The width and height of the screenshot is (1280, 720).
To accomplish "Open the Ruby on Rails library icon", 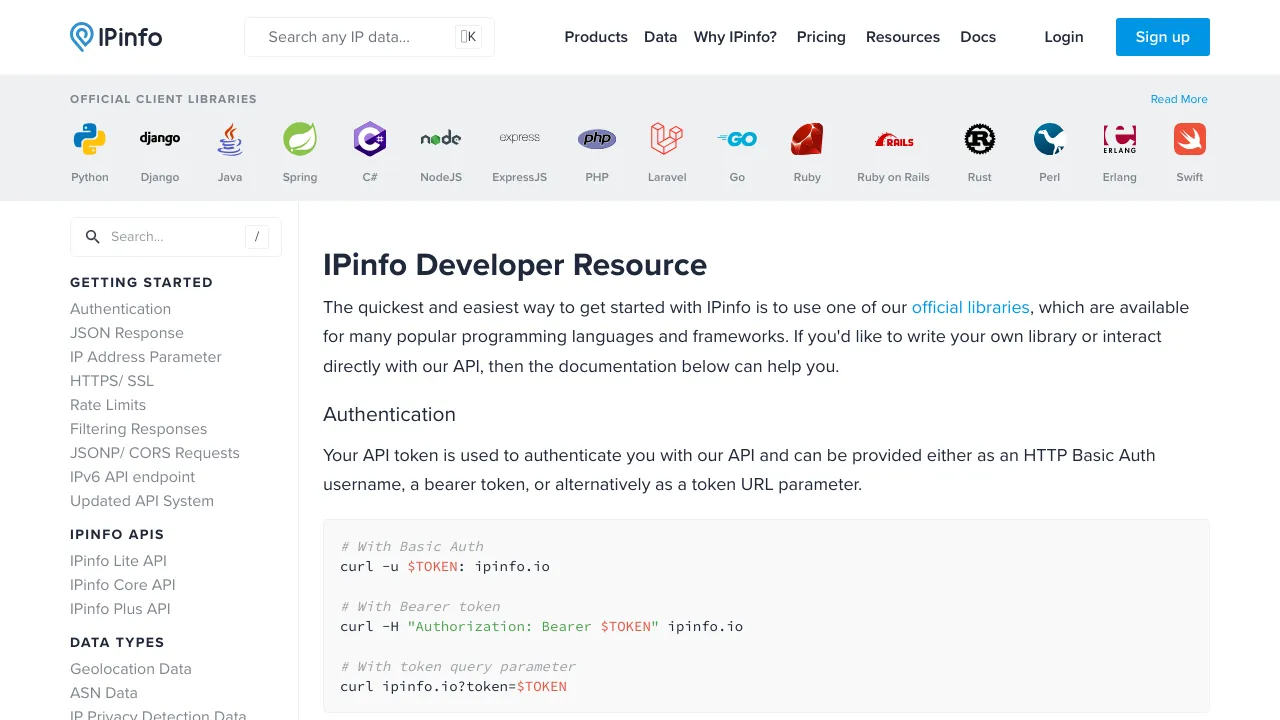I will (894, 139).
